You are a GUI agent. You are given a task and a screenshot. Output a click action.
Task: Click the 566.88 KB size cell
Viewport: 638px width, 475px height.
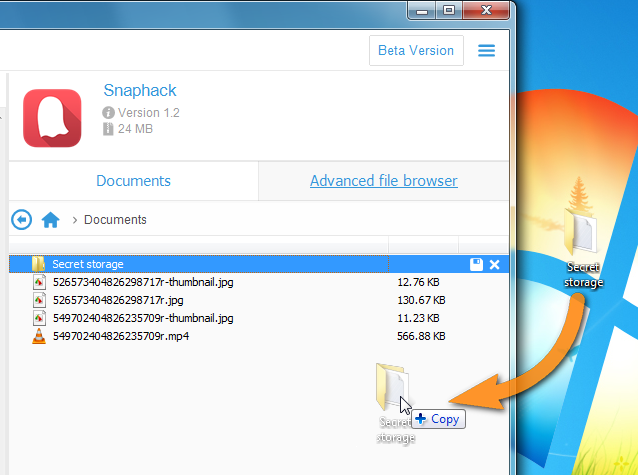[x=421, y=336]
